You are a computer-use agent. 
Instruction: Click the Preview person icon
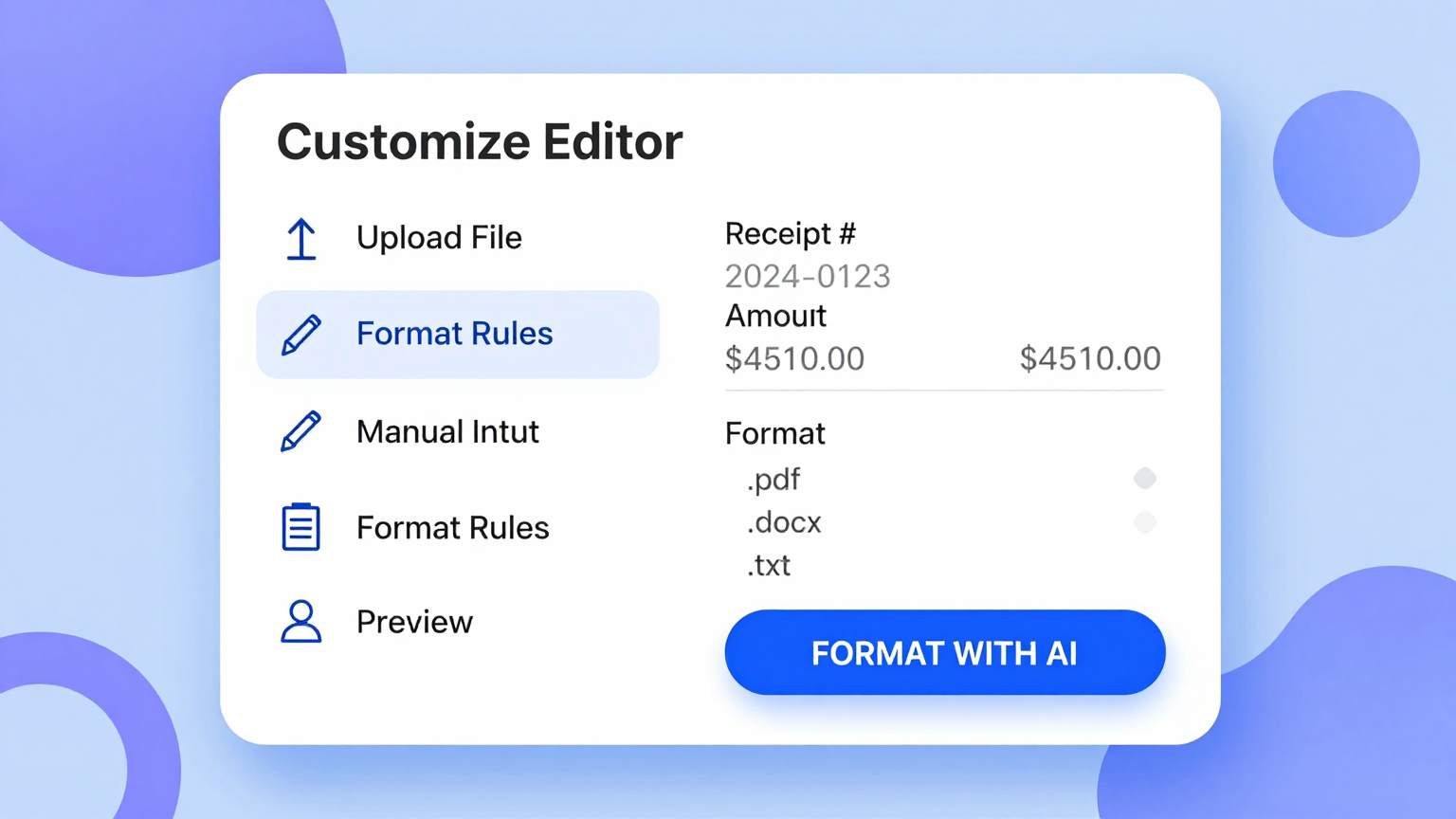300,623
